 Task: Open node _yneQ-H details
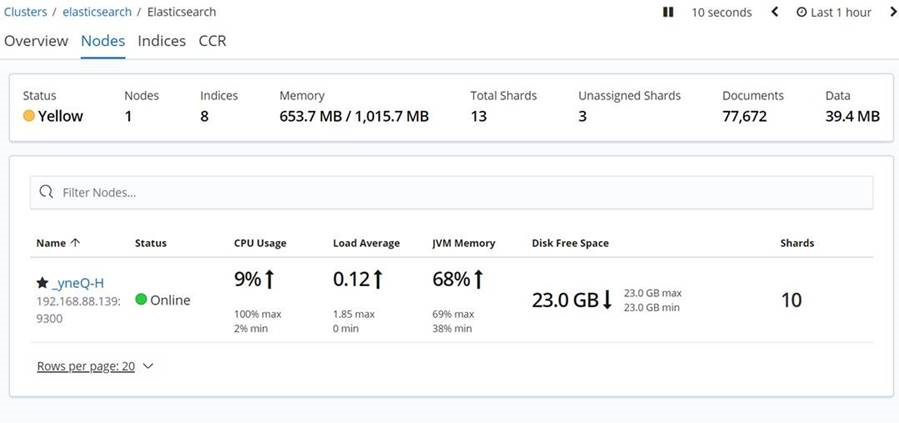(77, 283)
